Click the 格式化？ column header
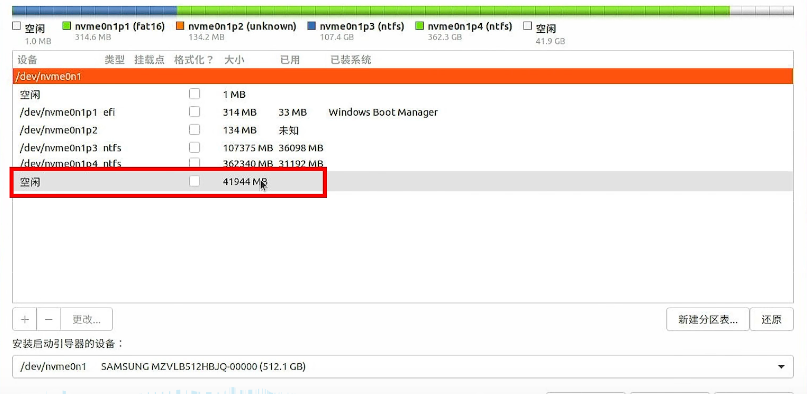The width and height of the screenshot is (807, 394). [x=194, y=60]
